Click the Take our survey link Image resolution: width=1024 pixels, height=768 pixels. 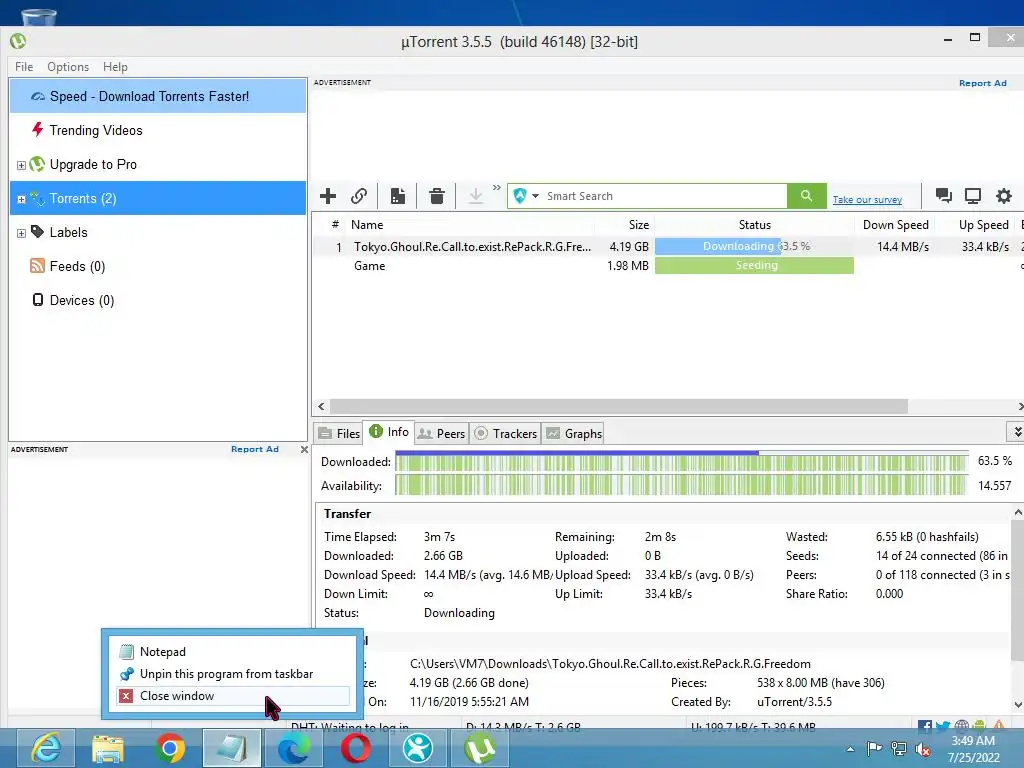pyautogui.click(x=867, y=200)
